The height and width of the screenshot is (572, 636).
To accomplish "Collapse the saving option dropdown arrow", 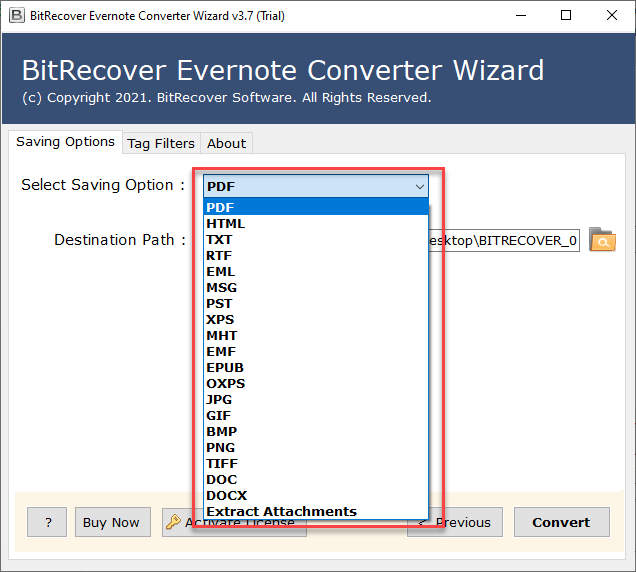I will click(x=420, y=187).
